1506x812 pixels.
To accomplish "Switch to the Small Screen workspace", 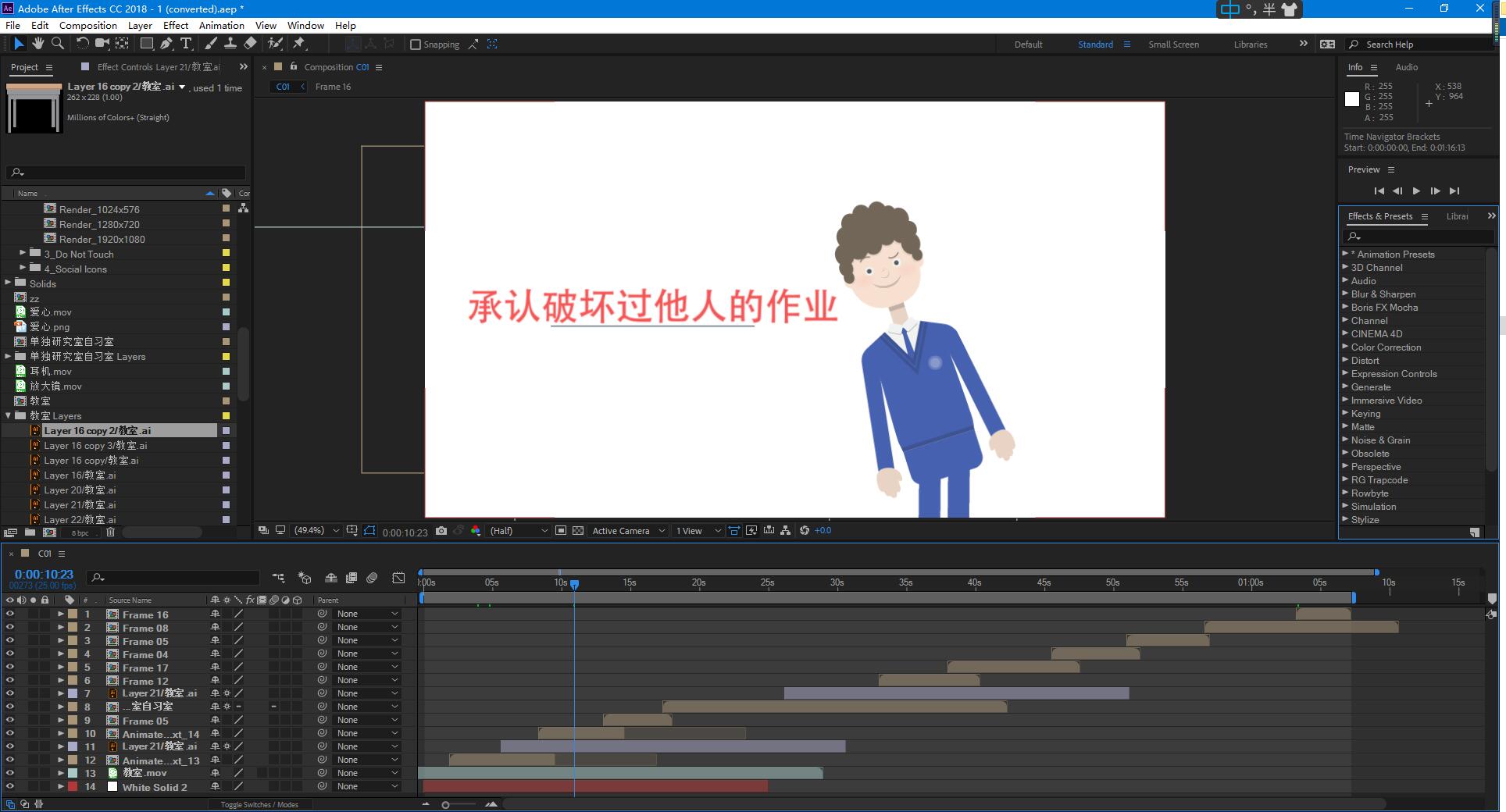I will click(1173, 45).
